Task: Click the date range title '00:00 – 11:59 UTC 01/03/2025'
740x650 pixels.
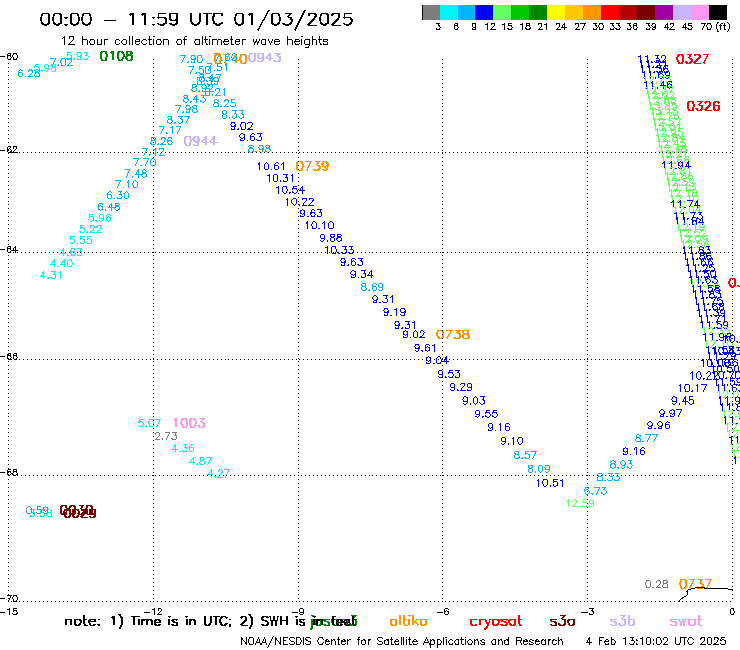Action: (196, 19)
